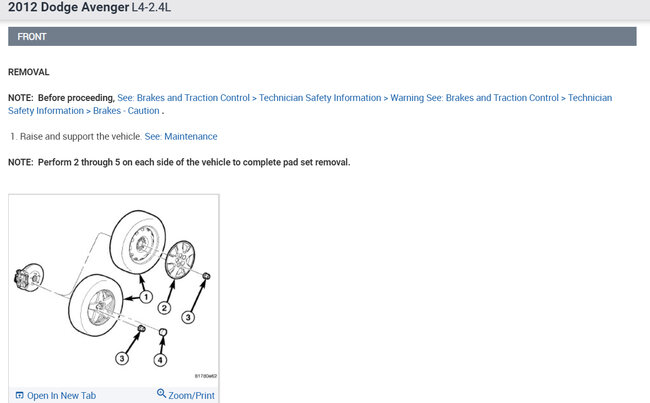Follow the See: Maintenance link
The width and height of the screenshot is (650, 403).
pyautogui.click(x=181, y=136)
